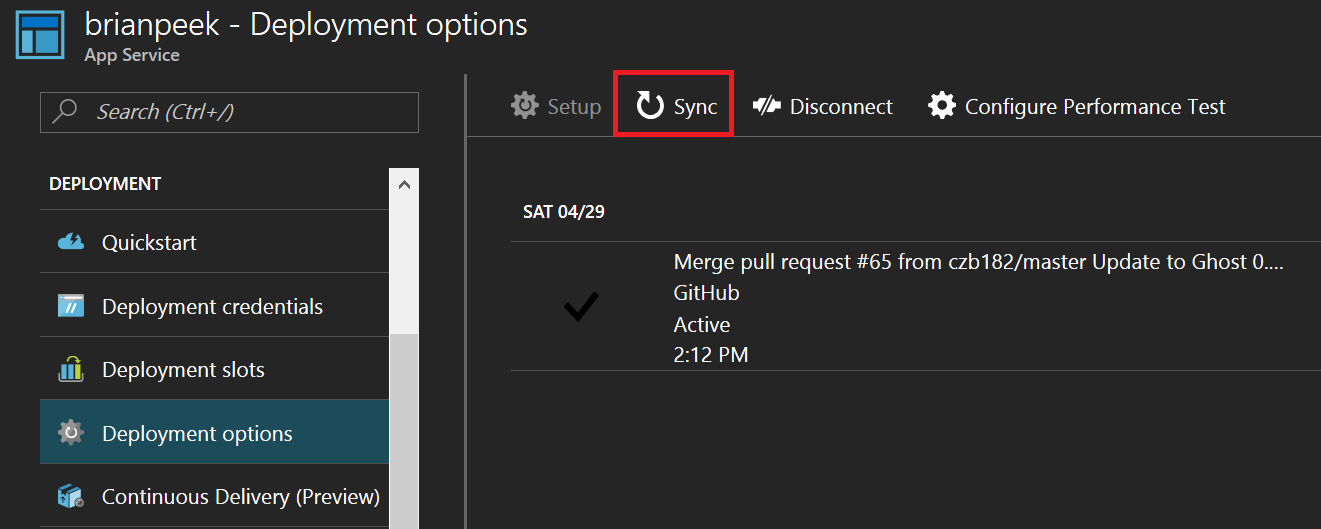Click Configure Performance Test label
Image resolution: width=1321 pixels, height=529 pixels.
coord(1095,107)
